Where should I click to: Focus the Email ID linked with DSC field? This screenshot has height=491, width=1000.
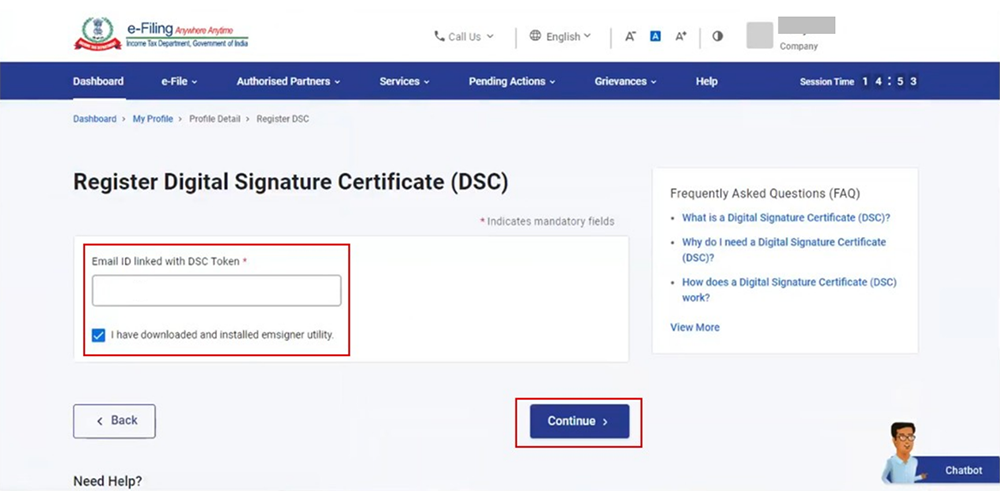[216, 291]
